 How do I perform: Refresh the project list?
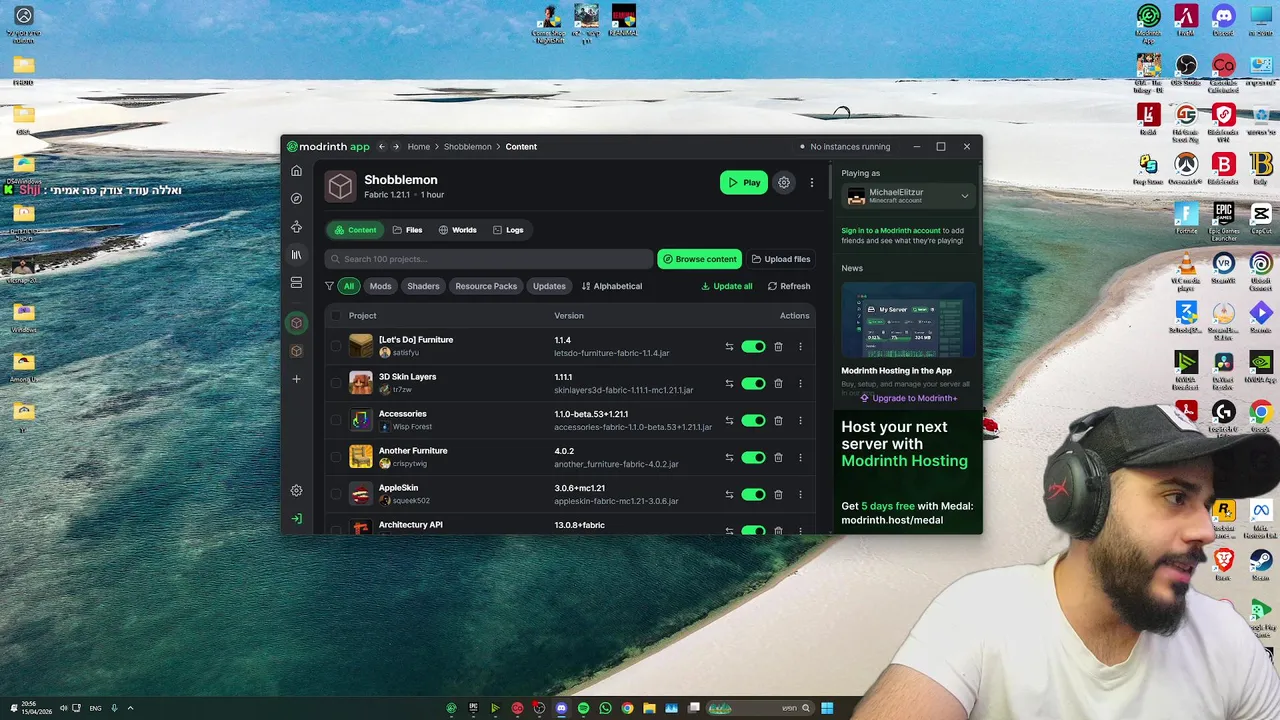click(789, 286)
